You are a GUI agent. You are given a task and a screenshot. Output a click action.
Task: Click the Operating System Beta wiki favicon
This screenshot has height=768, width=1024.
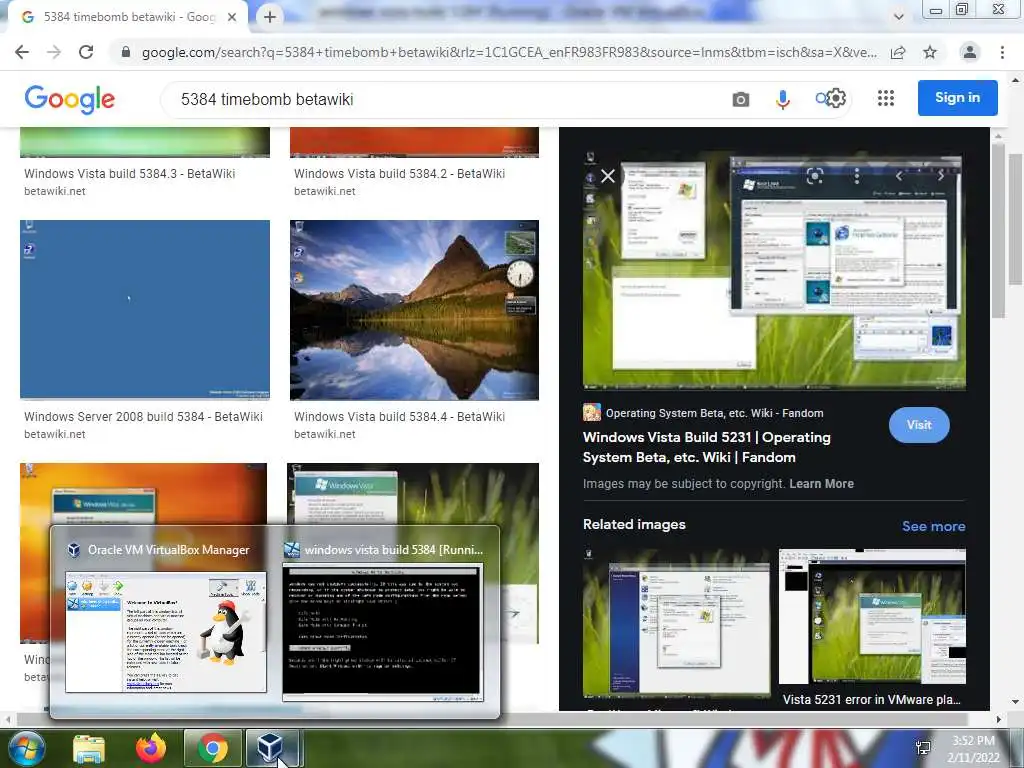(x=592, y=413)
